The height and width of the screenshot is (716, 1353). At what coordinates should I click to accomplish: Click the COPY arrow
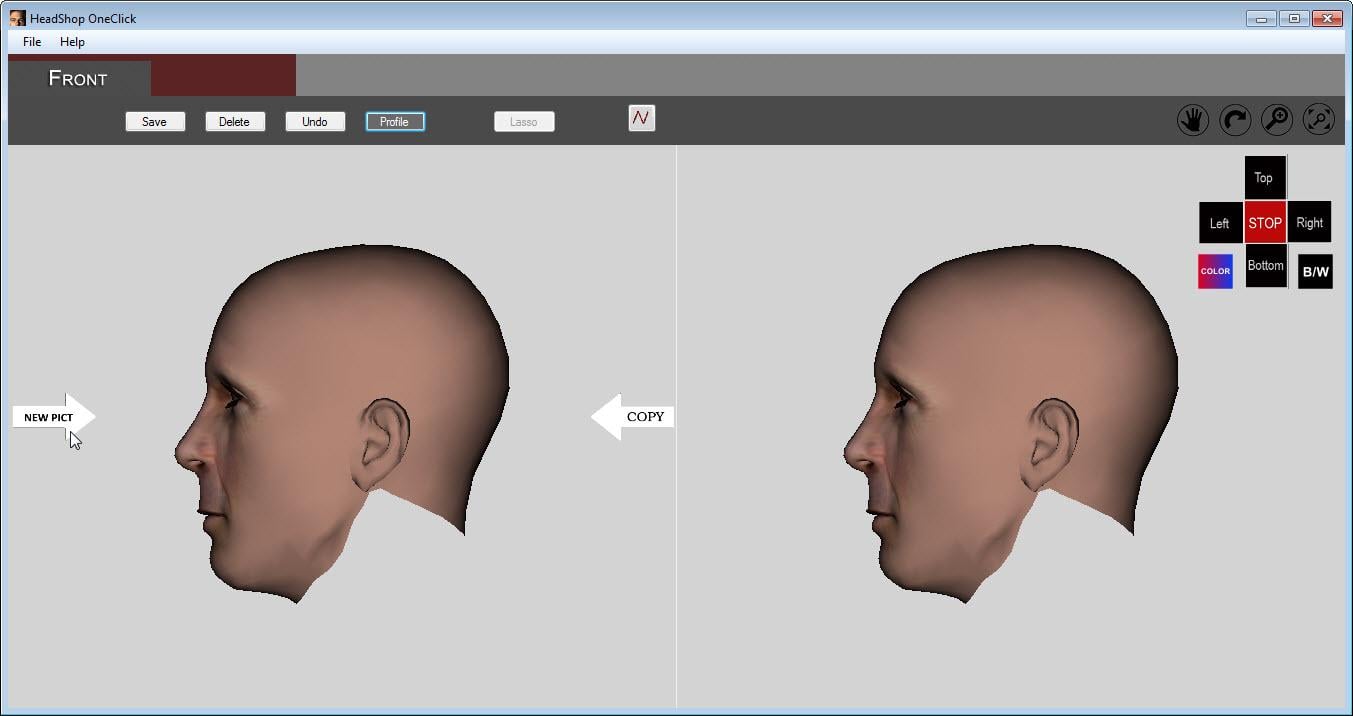(632, 417)
